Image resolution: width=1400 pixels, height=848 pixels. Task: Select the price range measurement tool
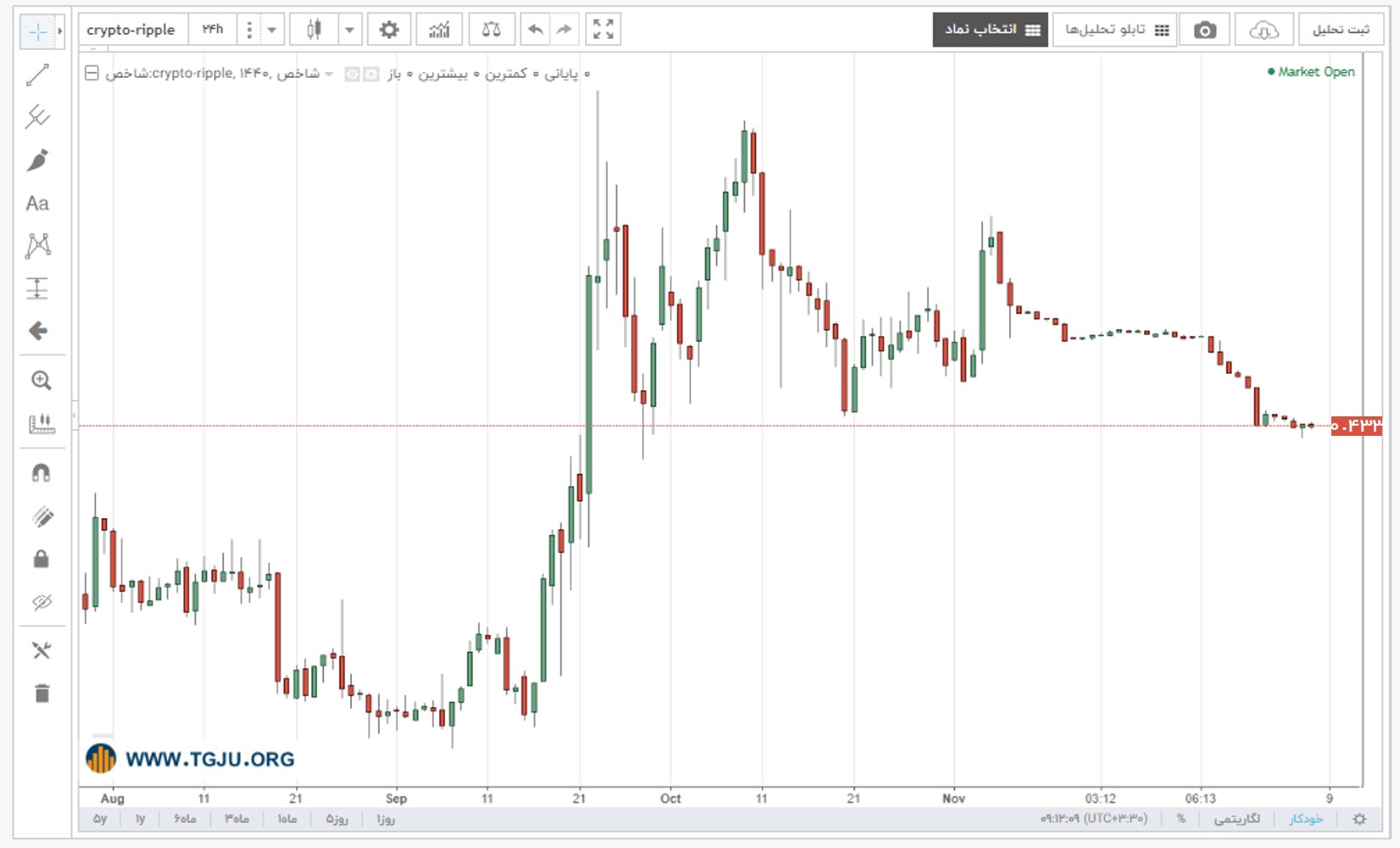(x=37, y=288)
